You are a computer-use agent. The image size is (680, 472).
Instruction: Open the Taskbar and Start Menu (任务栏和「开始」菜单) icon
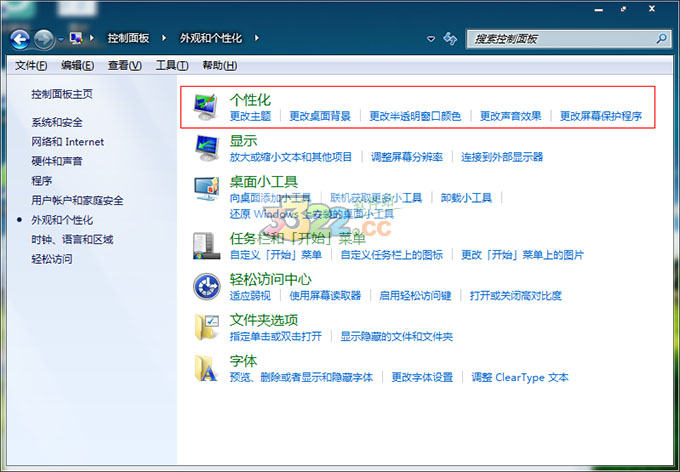tap(207, 245)
